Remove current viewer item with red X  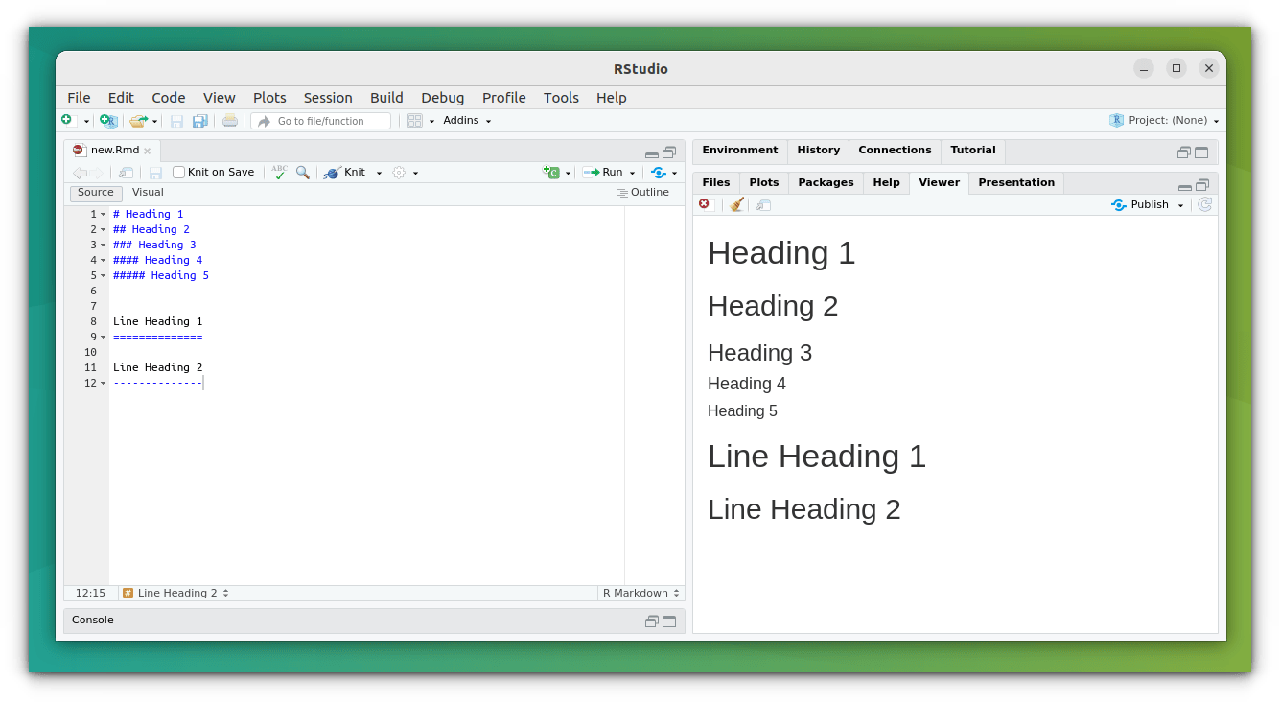tap(705, 204)
